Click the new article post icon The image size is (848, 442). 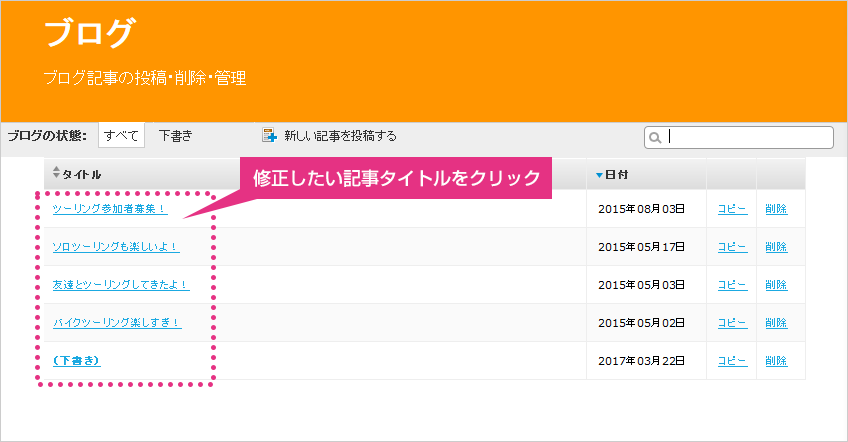pos(269,135)
